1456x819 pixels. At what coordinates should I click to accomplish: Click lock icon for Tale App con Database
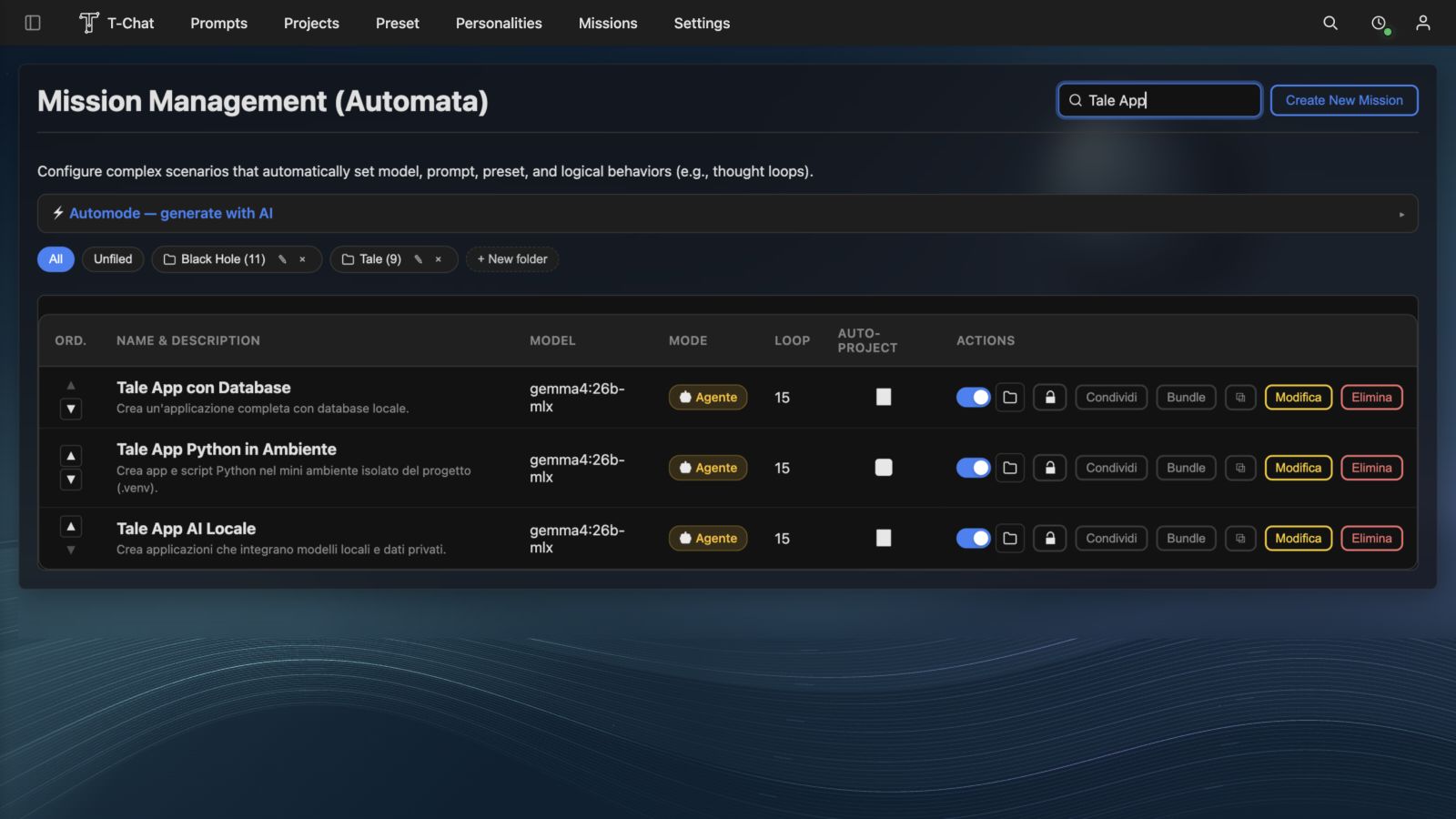click(1050, 397)
